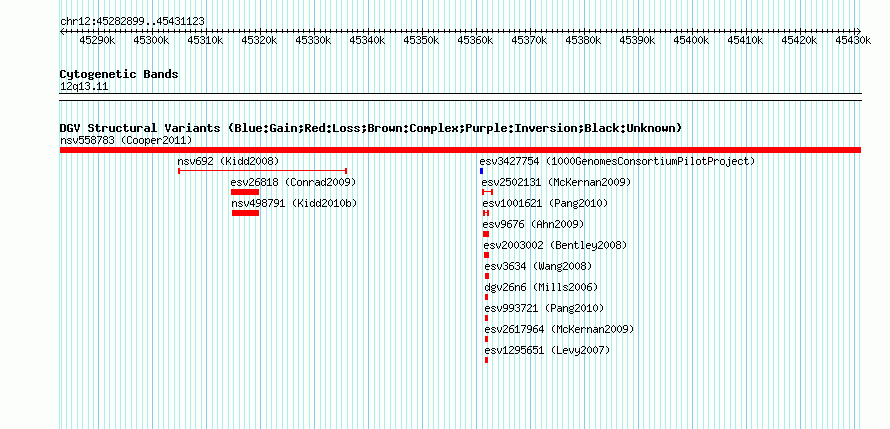The width and height of the screenshot is (890, 429).
Task: Open the nsv692 (Kidd2008) variant label
Action: [x=228, y=161]
